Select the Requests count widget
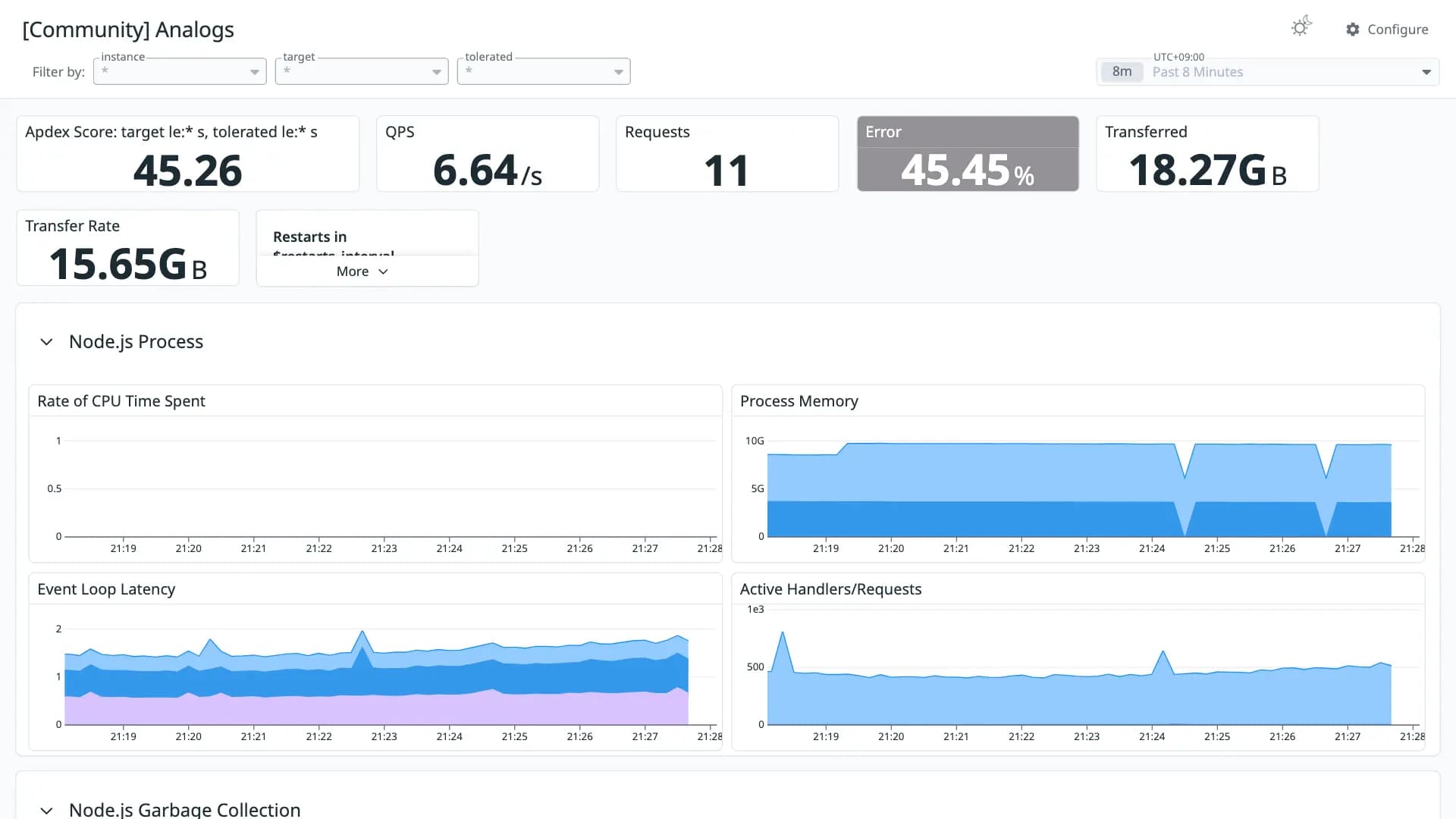This screenshot has height=819, width=1456. [x=727, y=154]
